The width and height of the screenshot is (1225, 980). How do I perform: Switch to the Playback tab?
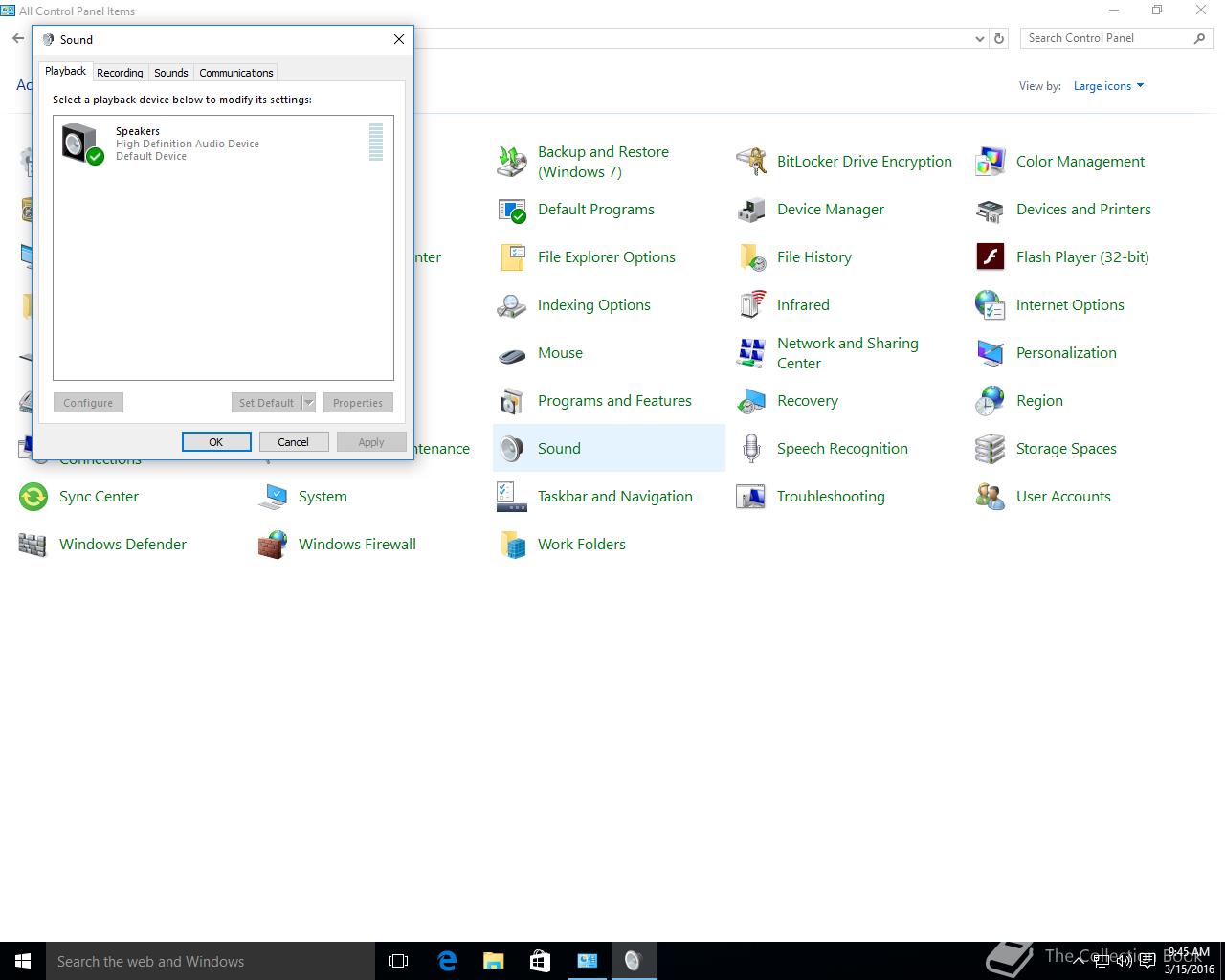point(66,71)
